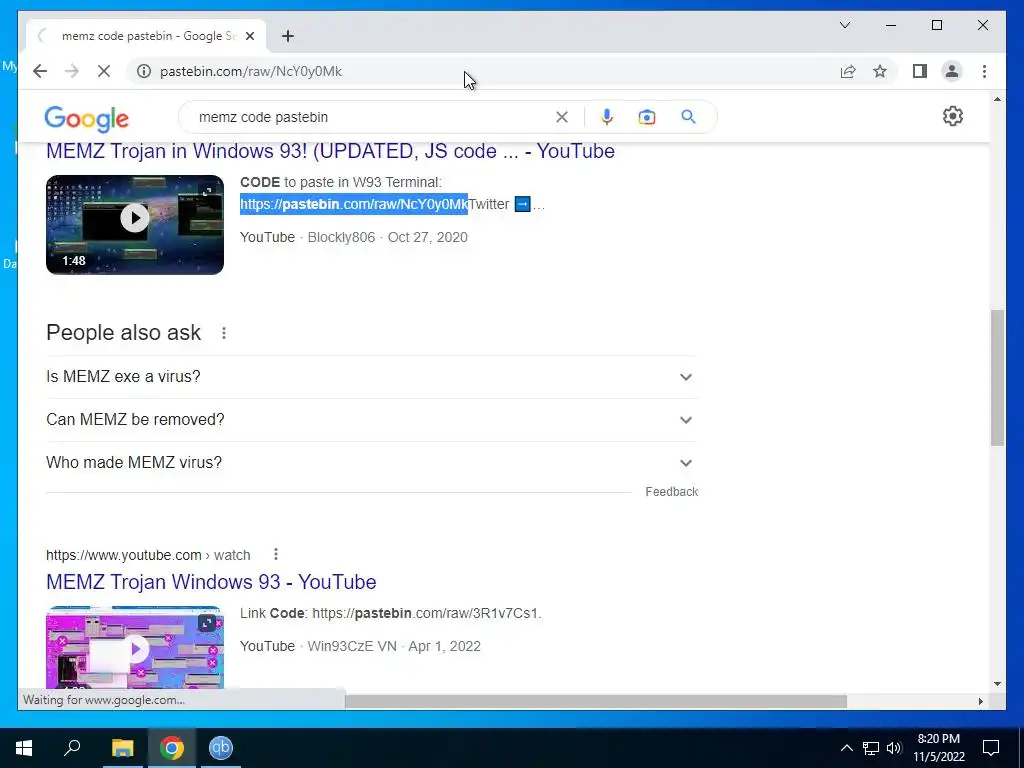Show hidden system tray icons
Image resolution: width=1024 pixels, height=768 pixels.
[846, 748]
